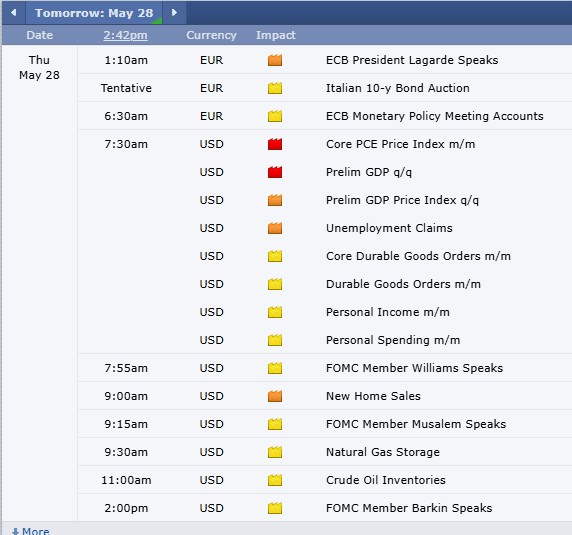Click orange impact icon for Unemployment Claims

[x=275, y=228]
